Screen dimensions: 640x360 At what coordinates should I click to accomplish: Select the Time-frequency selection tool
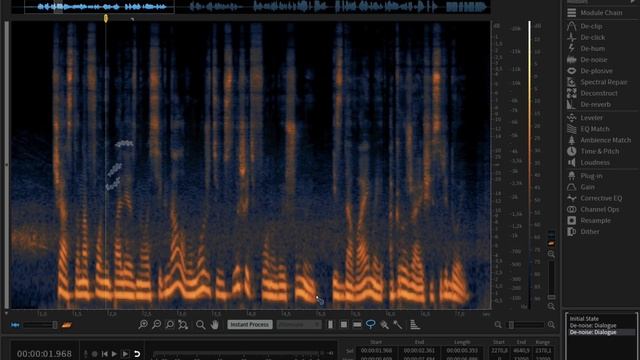click(344, 324)
